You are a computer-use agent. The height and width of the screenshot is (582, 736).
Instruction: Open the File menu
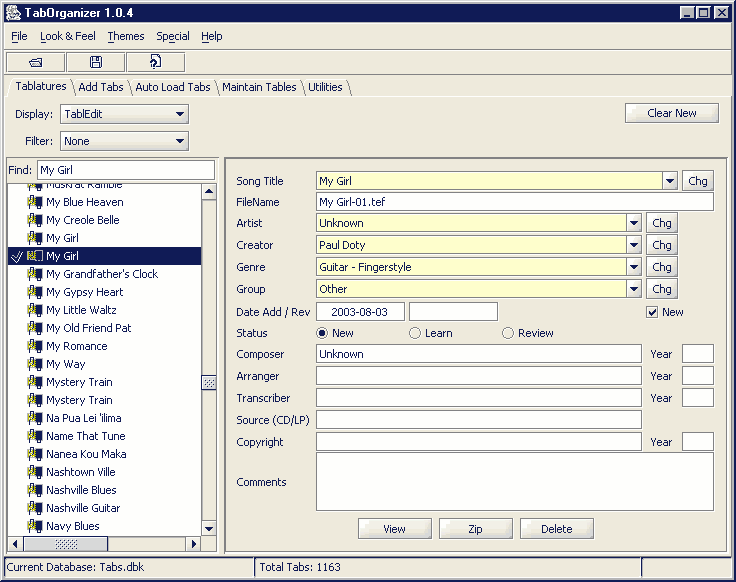pyautogui.click(x=19, y=36)
